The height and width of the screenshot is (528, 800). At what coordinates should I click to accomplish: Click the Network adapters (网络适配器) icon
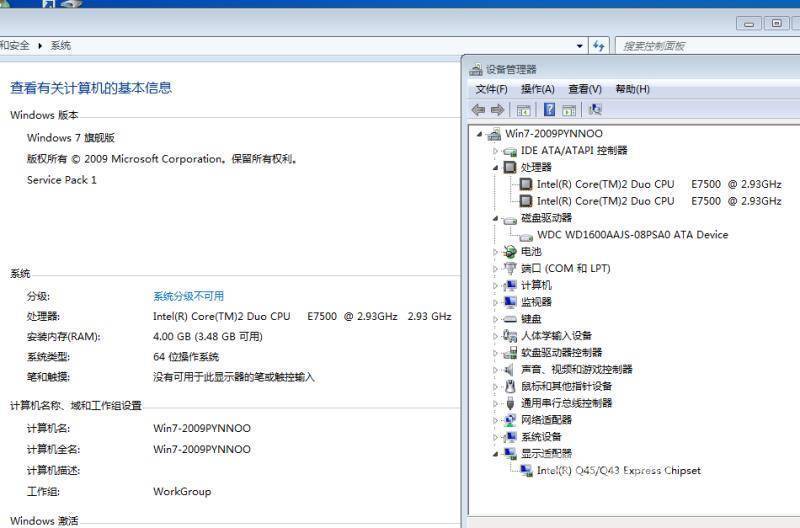510,420
